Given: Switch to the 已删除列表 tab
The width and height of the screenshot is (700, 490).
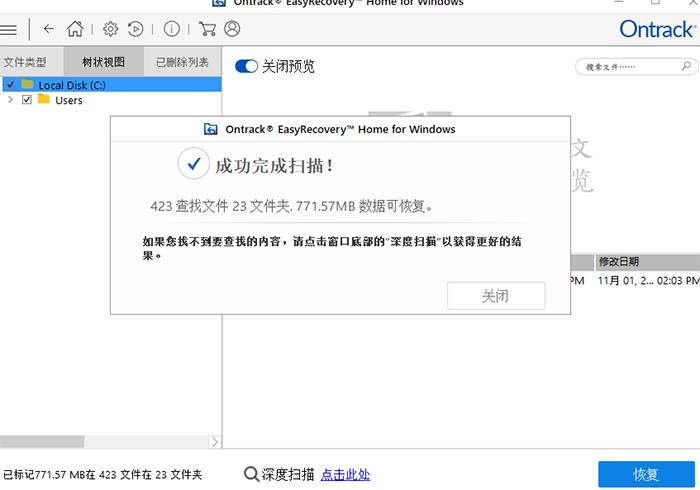Looking at the screenshot, I should [182, 62].
